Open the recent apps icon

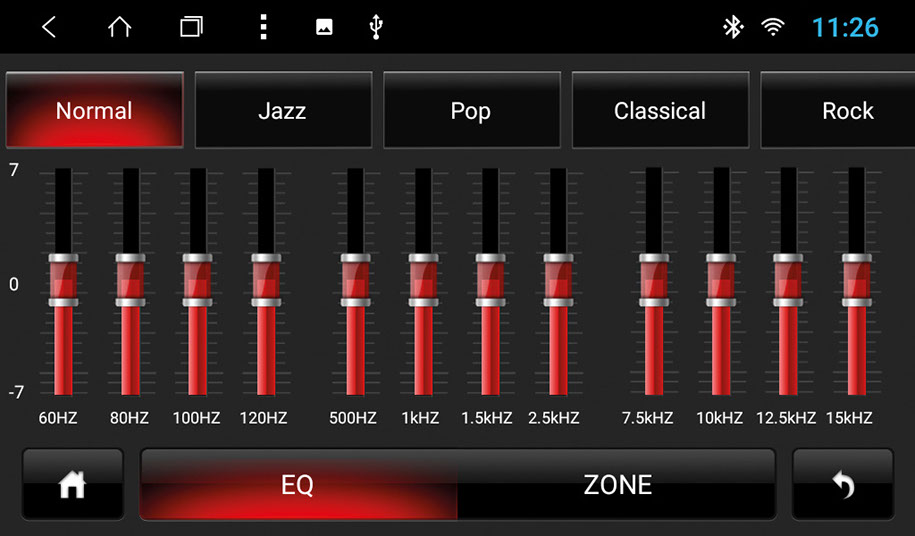tap(191, 27)
